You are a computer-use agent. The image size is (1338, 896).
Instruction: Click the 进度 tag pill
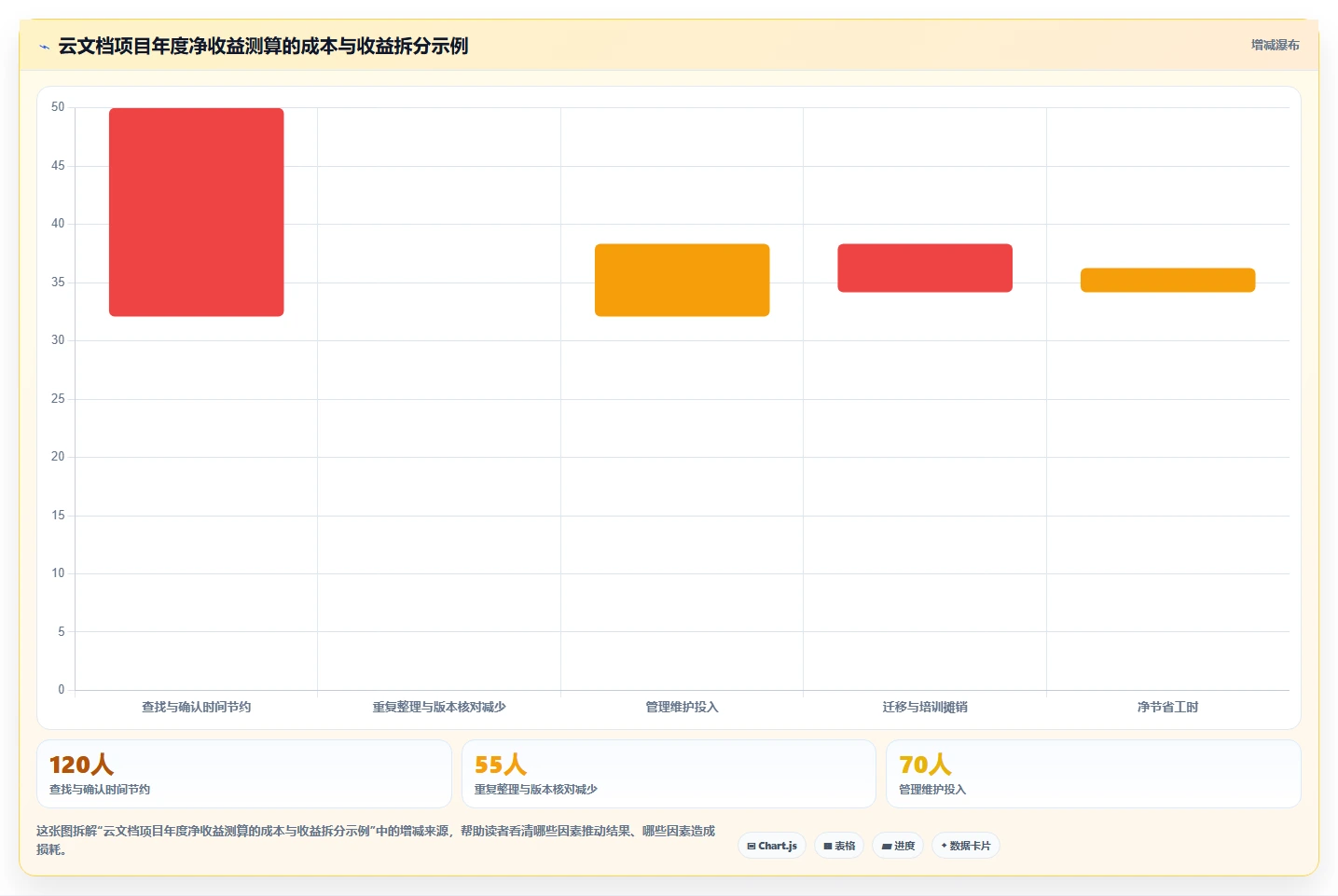(898, 846)
